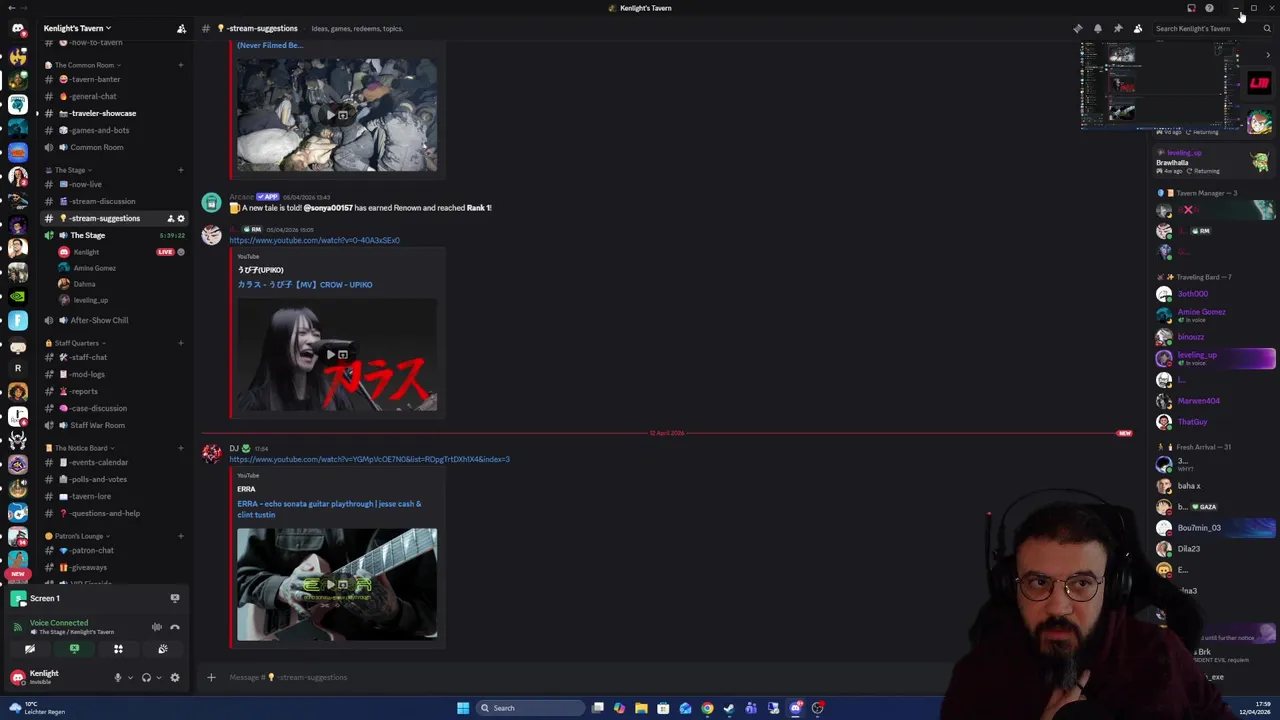Open the events-calendar channel
The image size is (1280, 720).
pyautogui.click(x=112, y=462)
